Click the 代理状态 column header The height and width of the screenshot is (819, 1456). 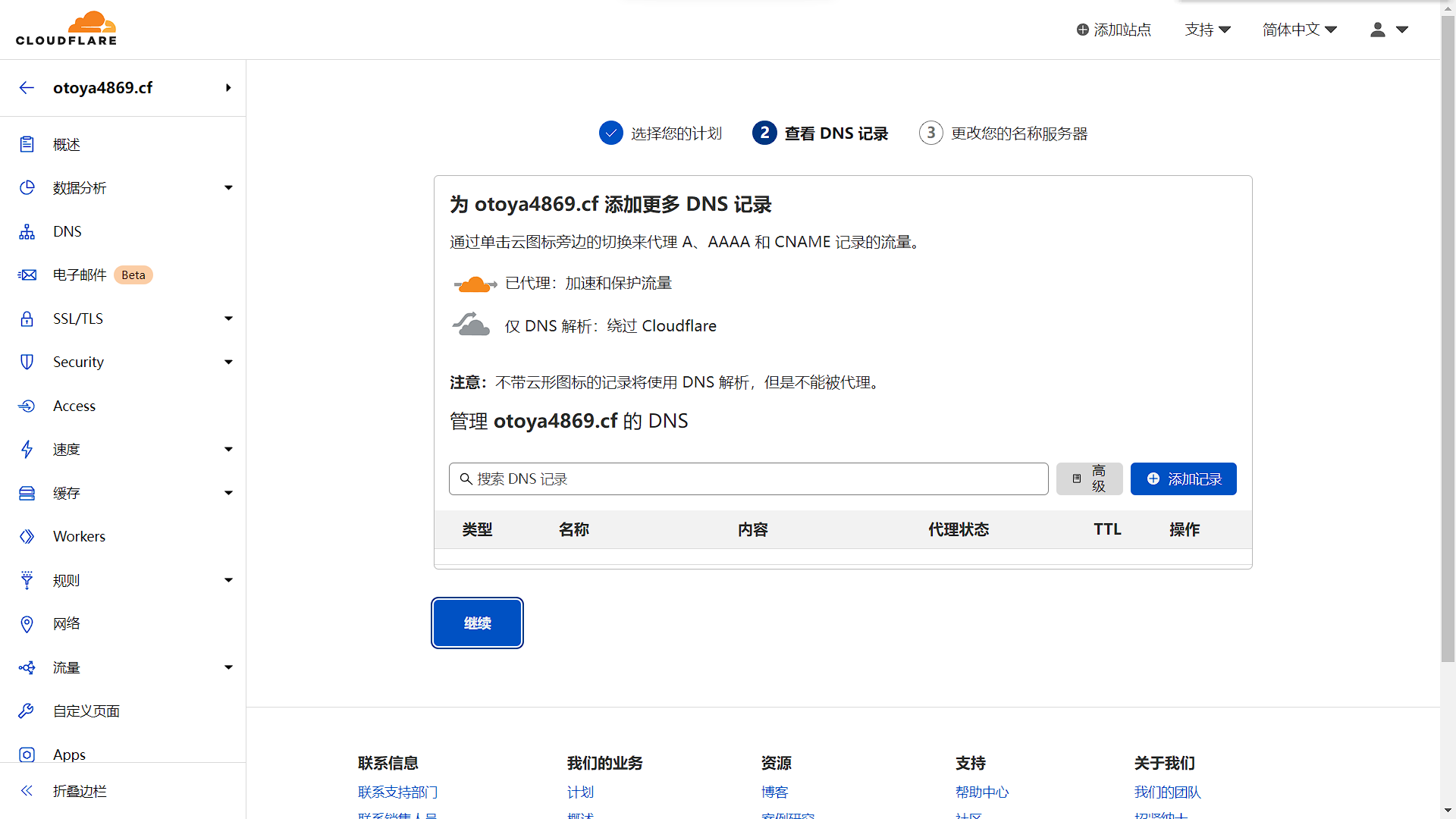(x=959, y=529)
